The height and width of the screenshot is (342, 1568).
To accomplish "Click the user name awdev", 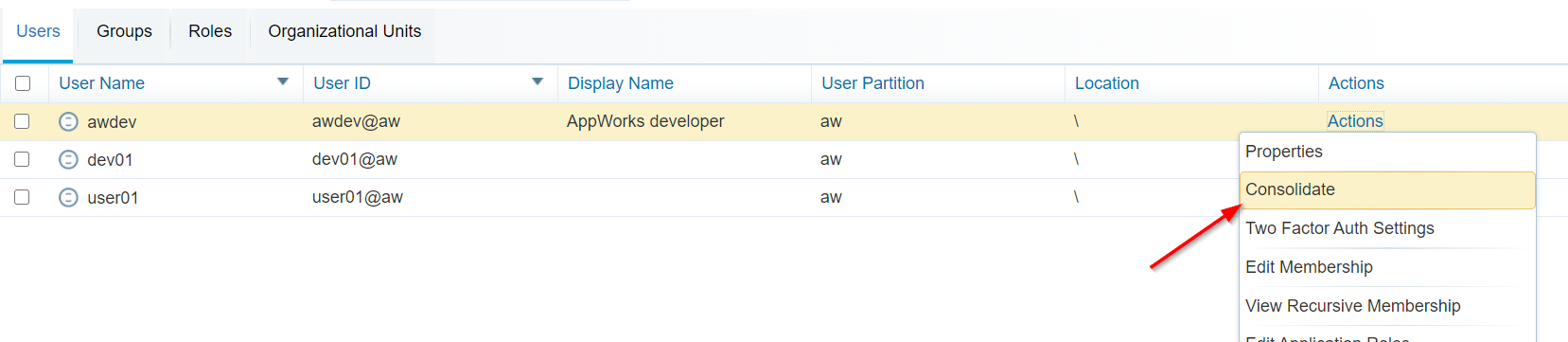I will tap(112, 122).
